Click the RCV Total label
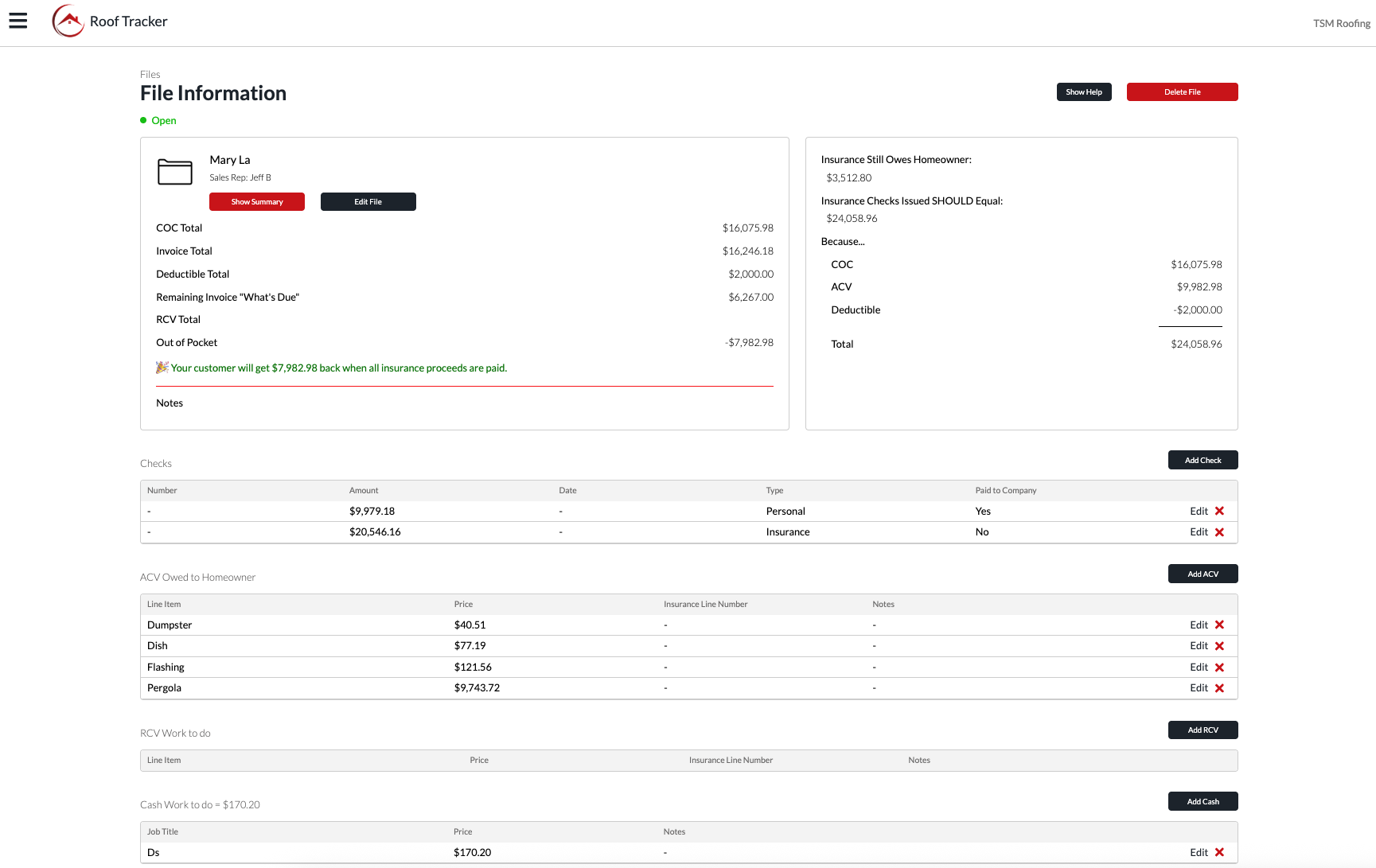Screen dimensions: 1376x868 pos(178,320)
